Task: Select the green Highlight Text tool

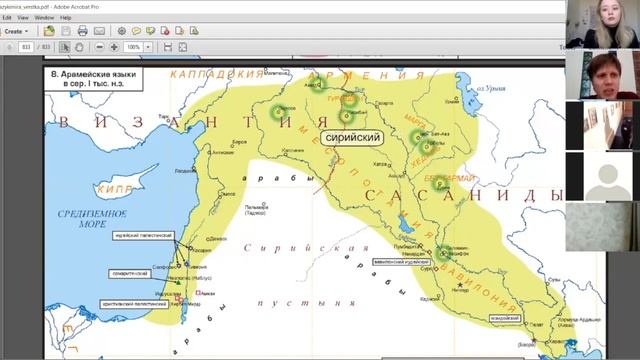Action: (x=151, y=31)
